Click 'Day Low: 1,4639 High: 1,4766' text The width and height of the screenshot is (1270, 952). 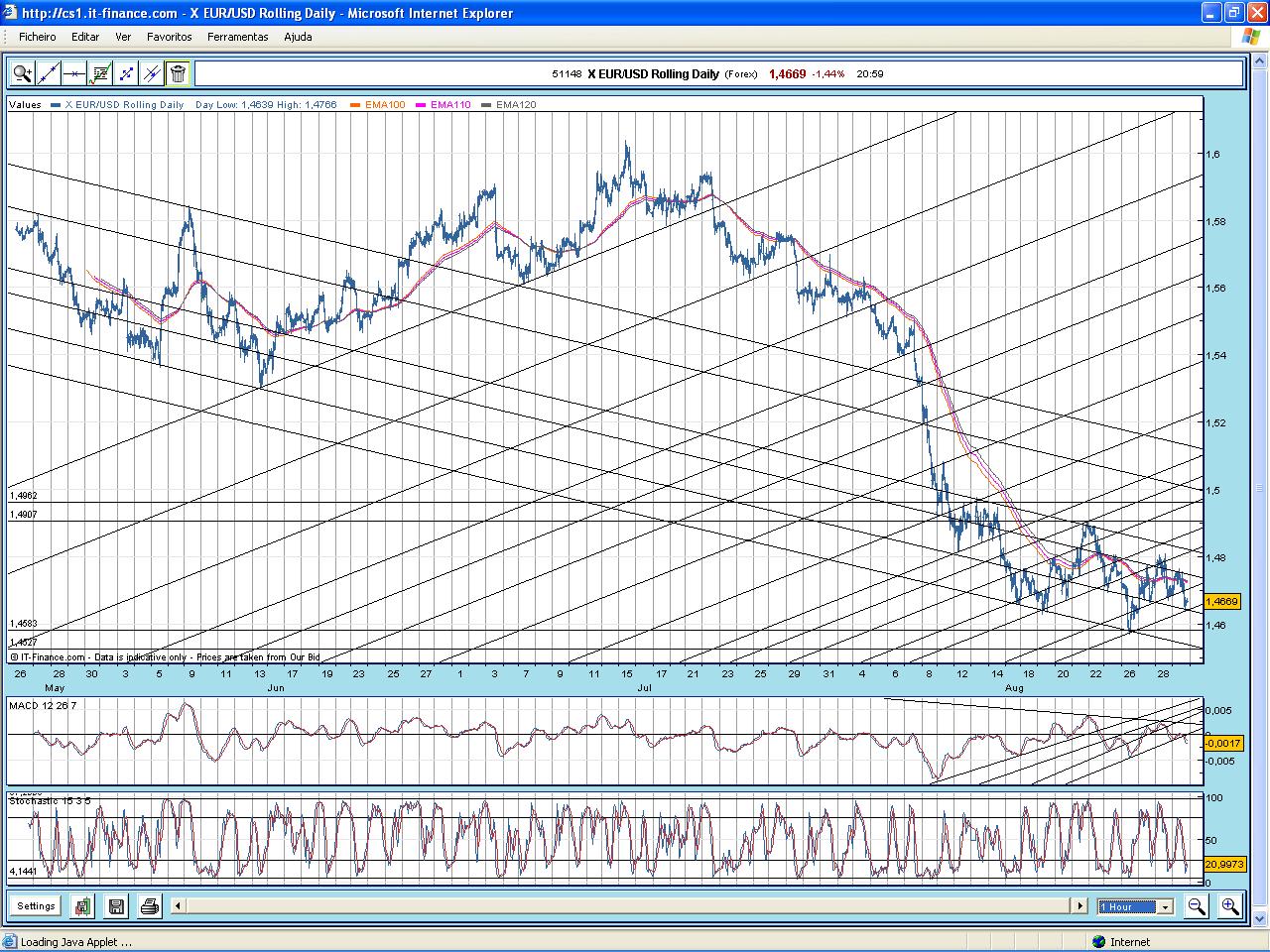point(266,105)
